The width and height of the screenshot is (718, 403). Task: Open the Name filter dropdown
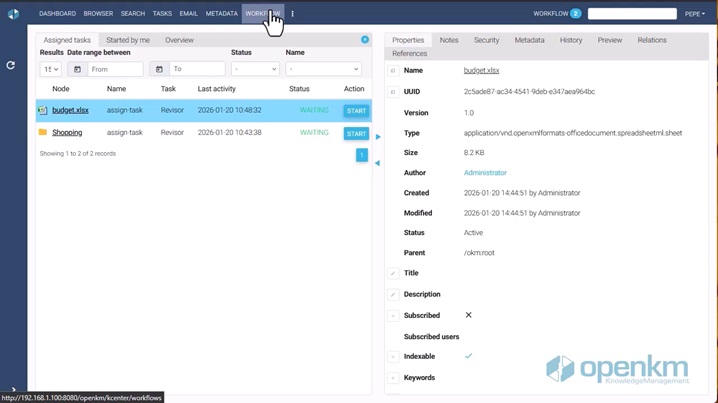tap(323, 69)
